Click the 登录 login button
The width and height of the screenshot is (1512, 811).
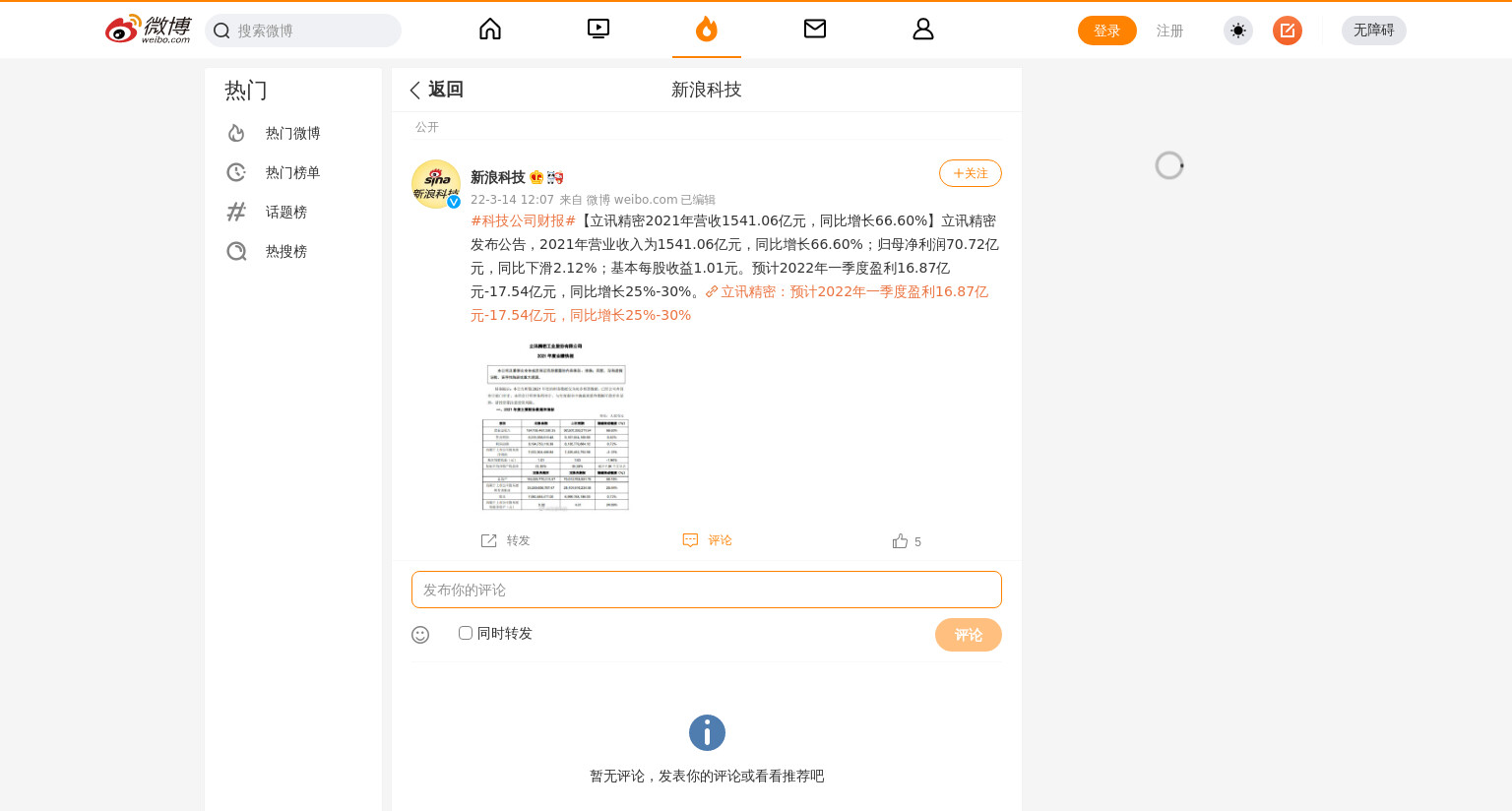pos(1107,31)
